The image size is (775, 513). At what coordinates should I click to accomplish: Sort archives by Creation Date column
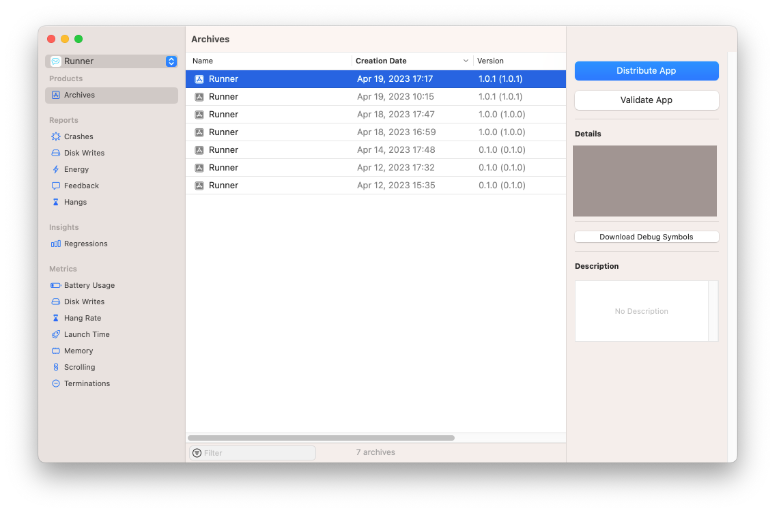(x=380, y=61)
